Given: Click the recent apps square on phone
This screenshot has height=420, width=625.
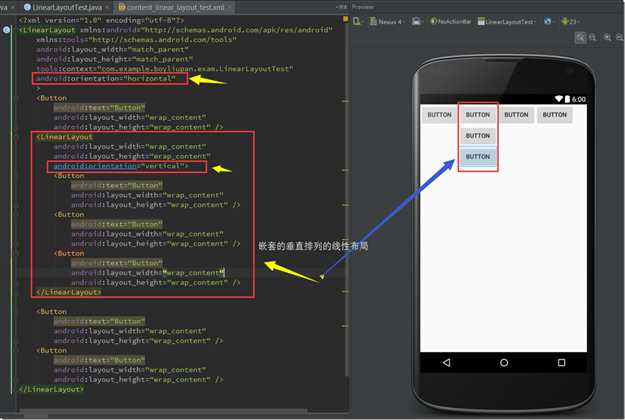Looking at the screenshot, I should pyautogui.click(x=561, y=363).
